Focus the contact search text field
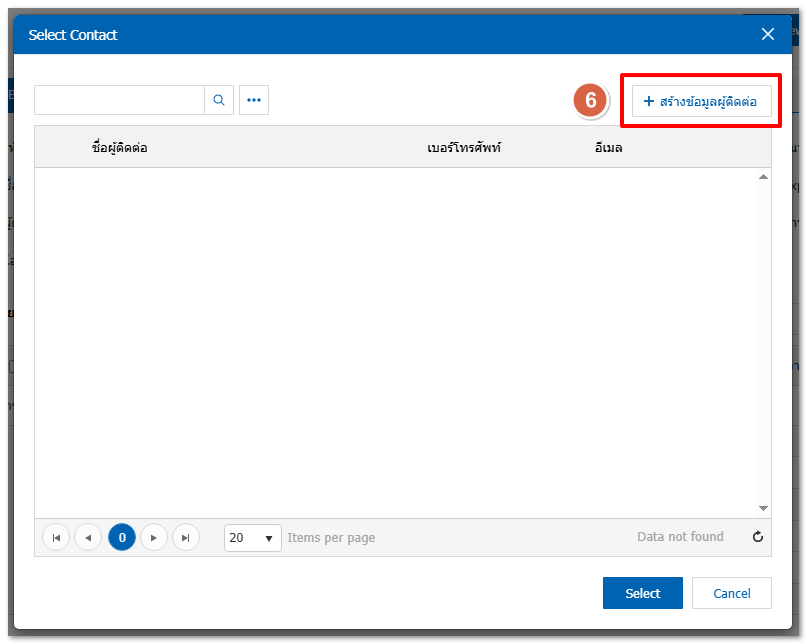 pyautogui.click(x=119, y=100)
